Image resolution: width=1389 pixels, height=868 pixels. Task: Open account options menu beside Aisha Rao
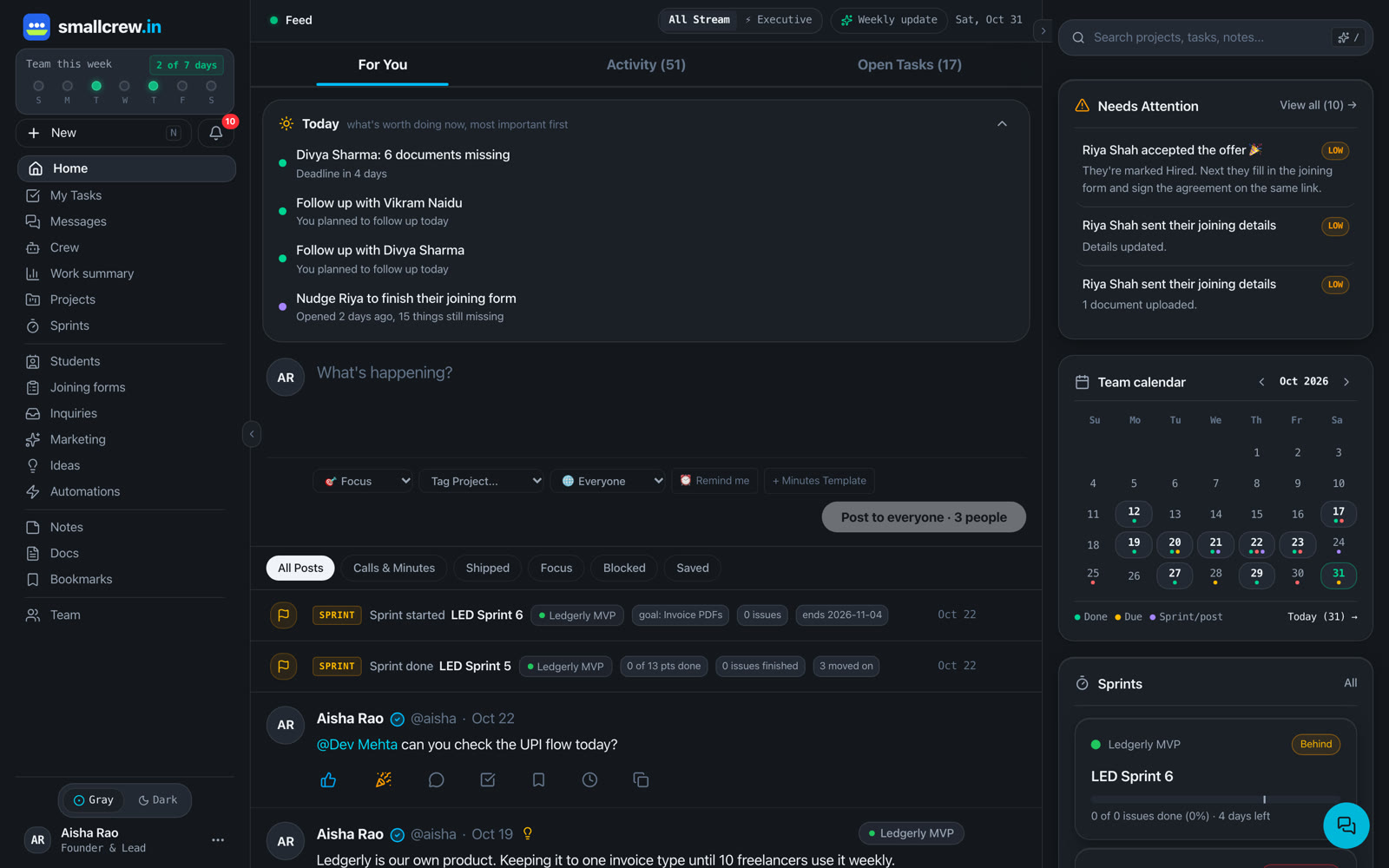[x=218, y=840]
